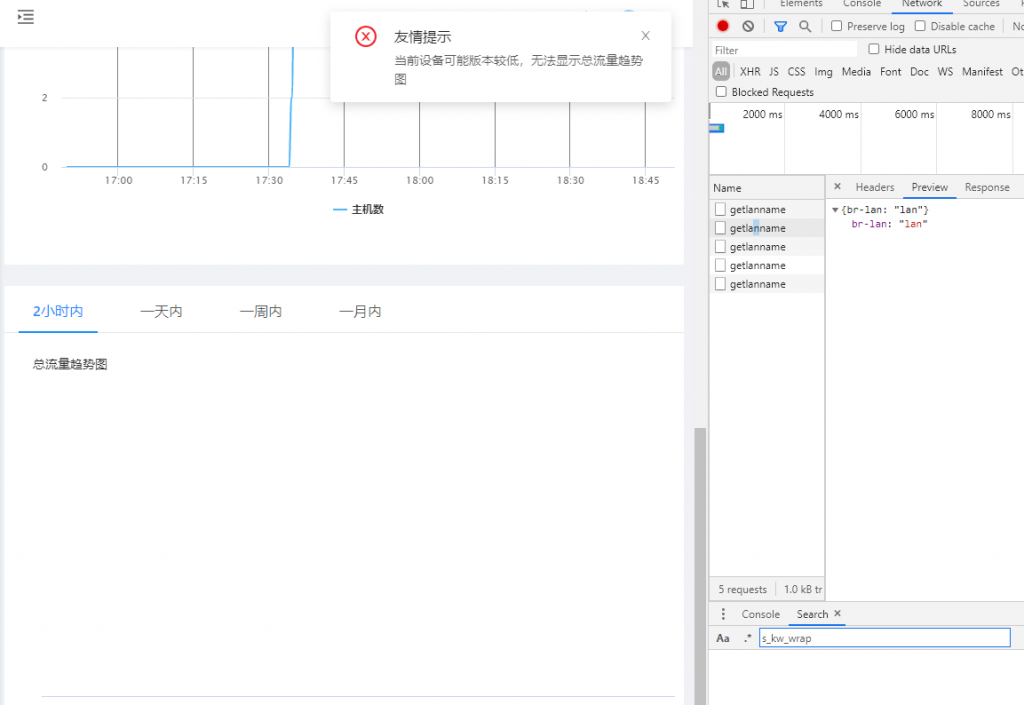Viewport: 1024px width, 705px height.
Task: Collapse the {br-lan: "lan"} JSON object
Action: tap(835, 210)
